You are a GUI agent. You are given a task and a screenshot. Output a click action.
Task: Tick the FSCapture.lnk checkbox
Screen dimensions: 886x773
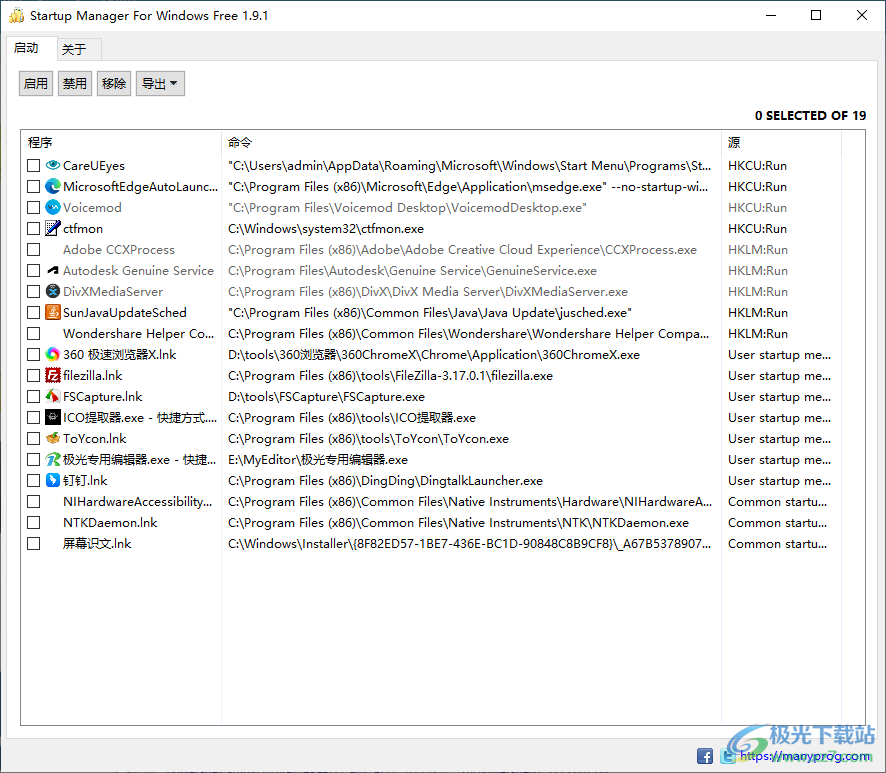[34, 396]
